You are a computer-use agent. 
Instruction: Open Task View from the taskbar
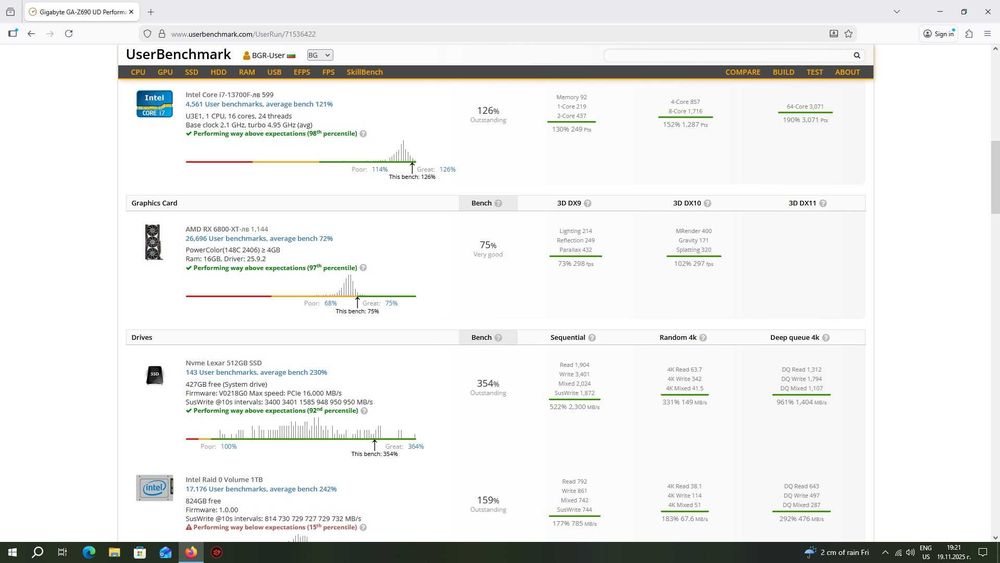coord(62,552)
